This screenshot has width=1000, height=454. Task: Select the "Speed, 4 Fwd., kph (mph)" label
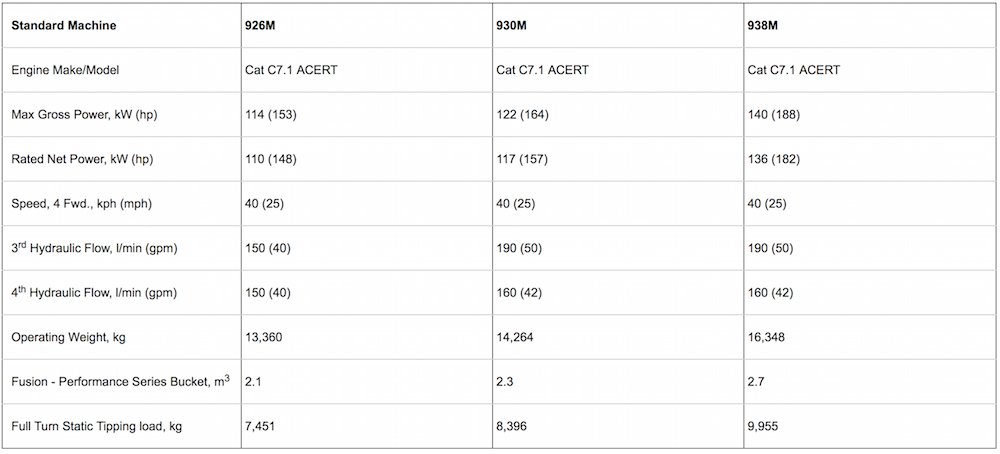tap(83, 204)
